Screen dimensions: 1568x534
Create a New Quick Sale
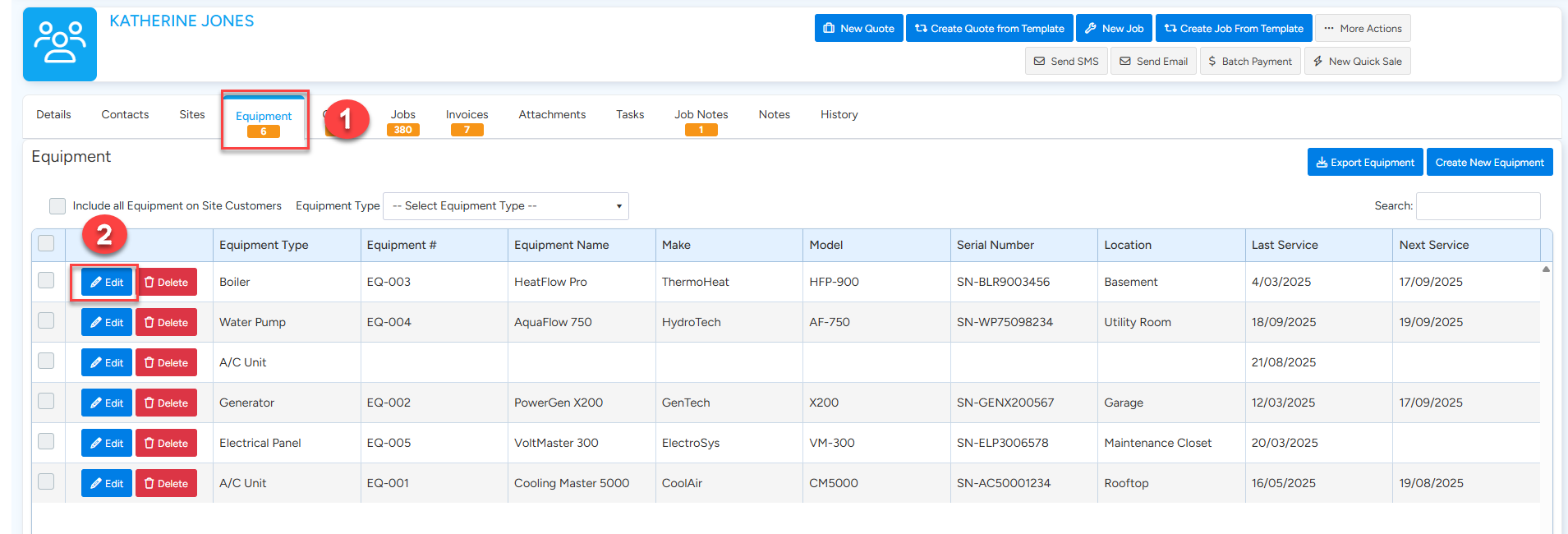coord(1357,61)
